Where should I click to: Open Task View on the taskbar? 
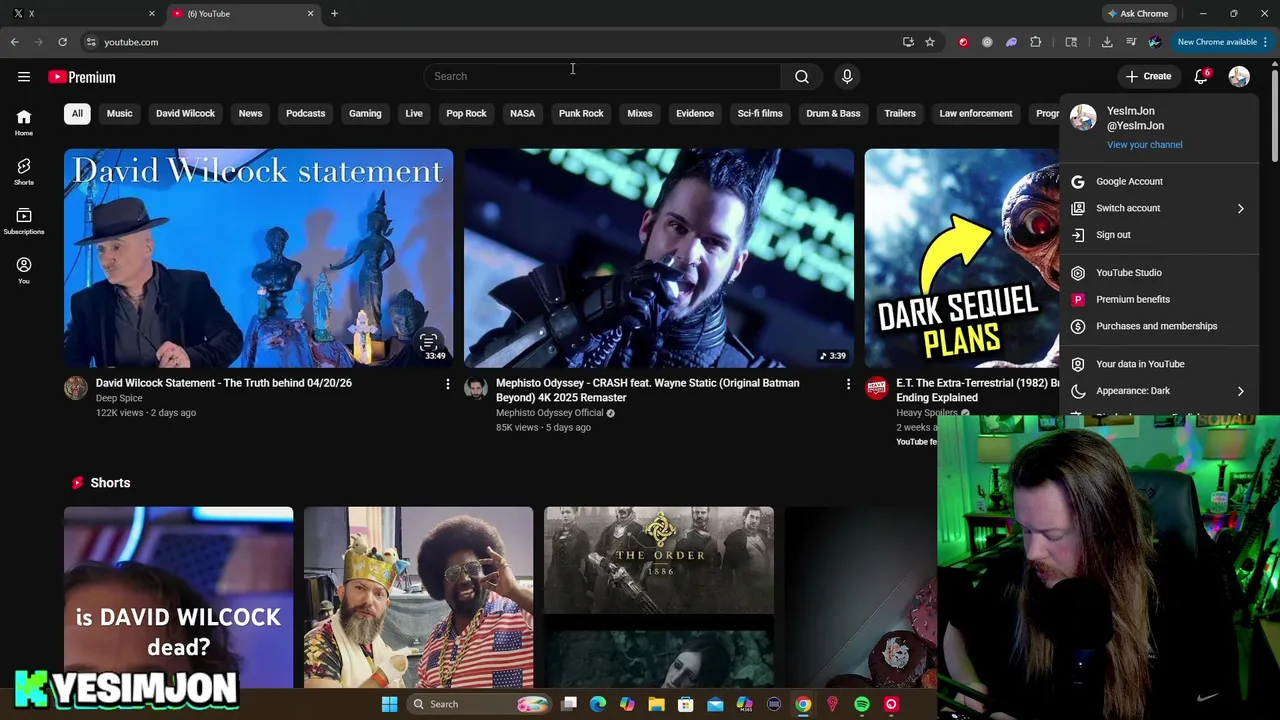(x=569, y=704)
